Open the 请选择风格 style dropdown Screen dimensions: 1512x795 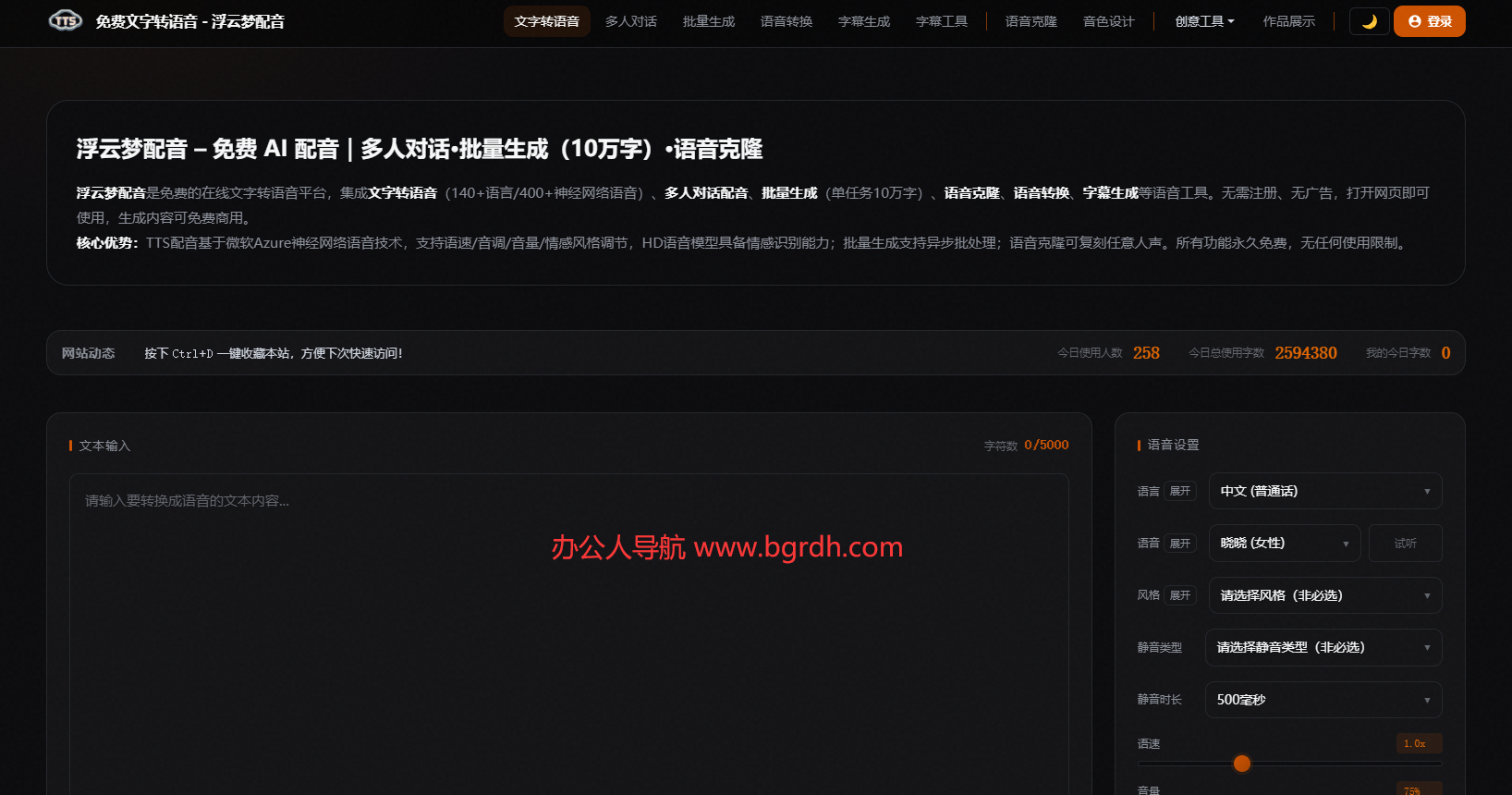pyautogui.click(x=1325, y=595)
